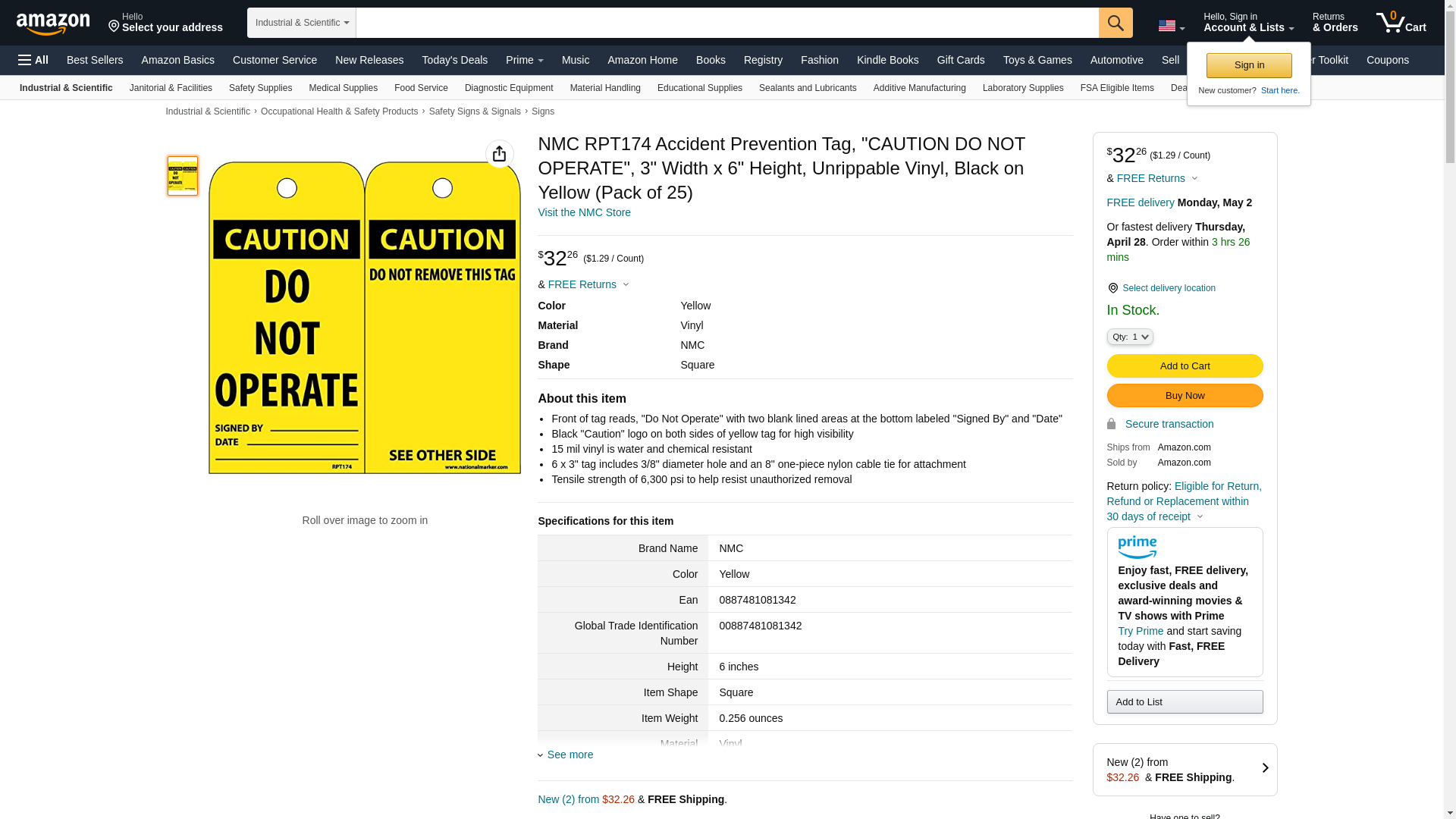The width and height of the screenshot is (1456, 819).
Task: Click the Secure transaction lock link
Action: click(x=1169, y=424)
